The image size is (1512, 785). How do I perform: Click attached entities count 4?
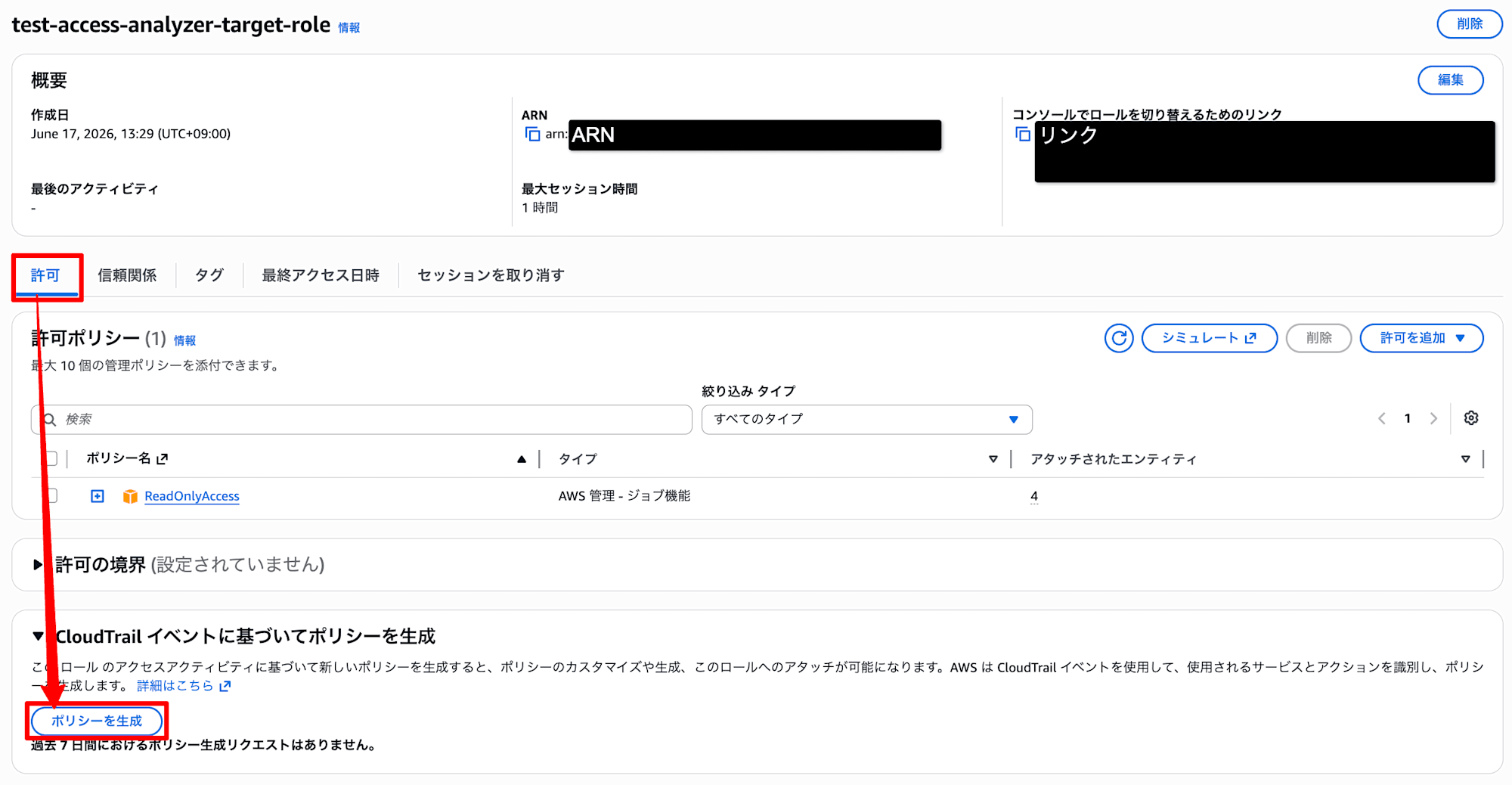1033,496
